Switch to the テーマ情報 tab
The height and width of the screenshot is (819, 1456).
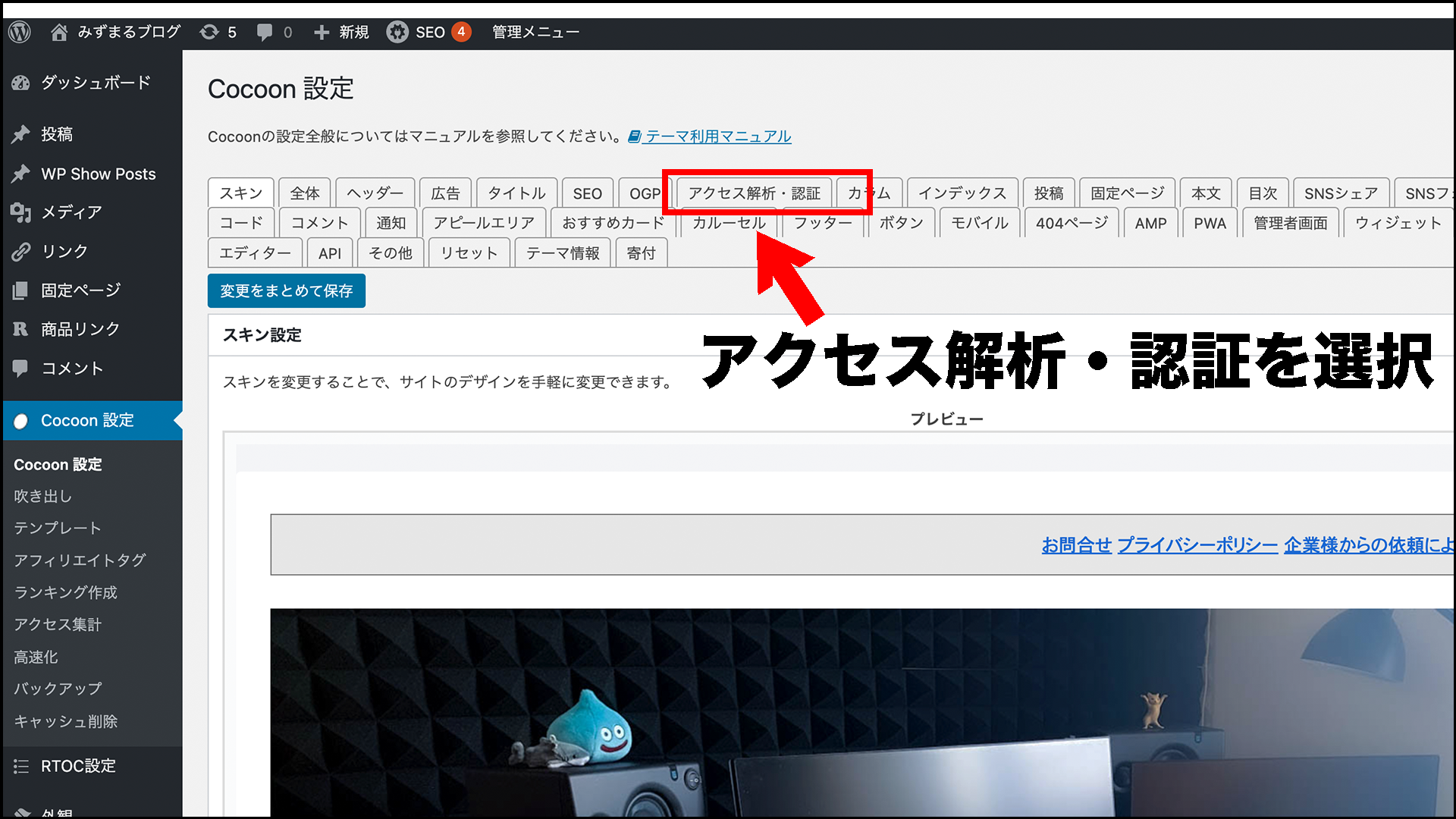[563, 253]
